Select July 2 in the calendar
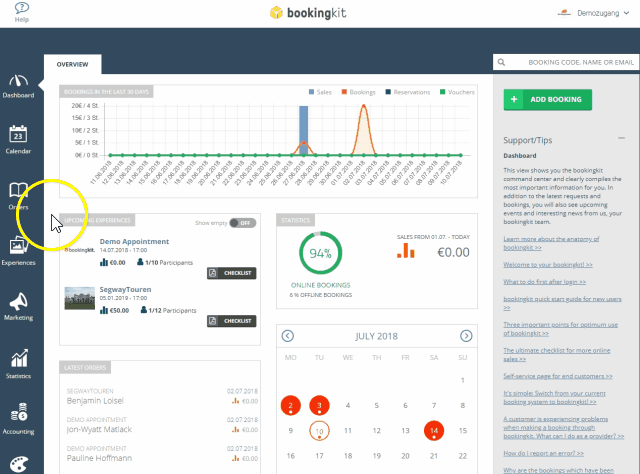The width and height of the screenshot is (640, 474). click(291, 405)
